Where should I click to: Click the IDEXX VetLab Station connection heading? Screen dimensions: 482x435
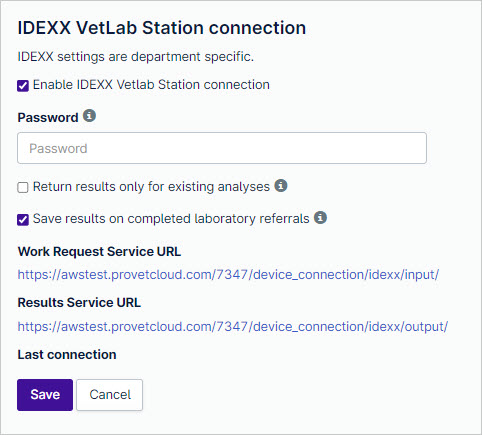tap(162, 28)
